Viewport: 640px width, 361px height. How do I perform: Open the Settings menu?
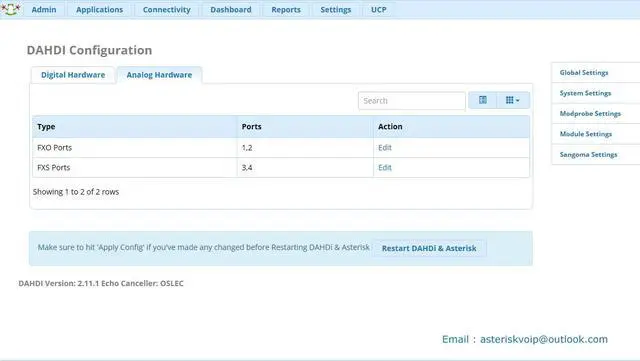point(336,9)
